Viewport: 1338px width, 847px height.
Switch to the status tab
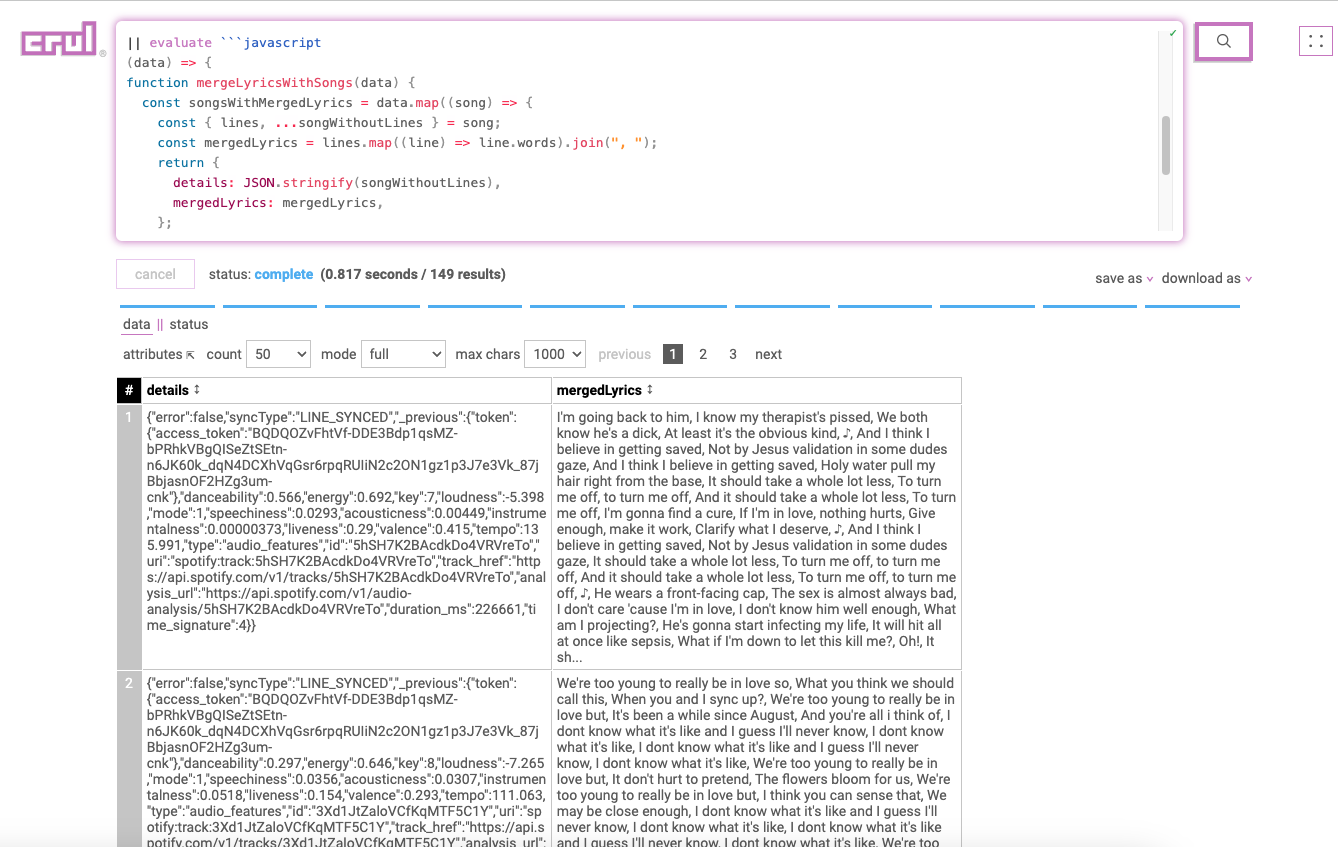(x=189, y=324)
